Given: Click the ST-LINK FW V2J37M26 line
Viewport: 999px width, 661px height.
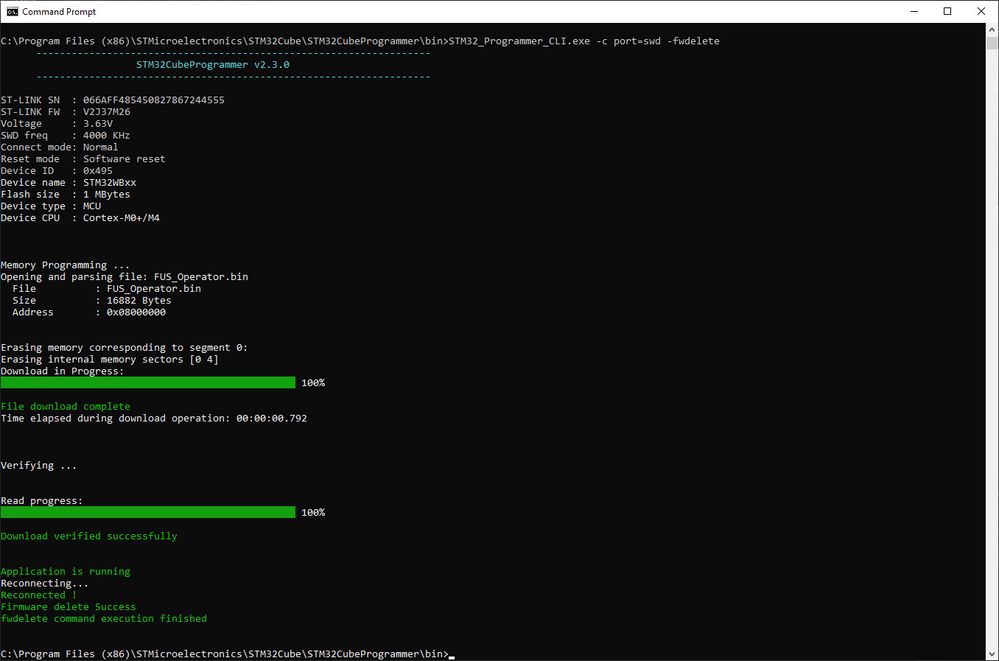Looking at the screenshot, I should [x=66, y=112].
